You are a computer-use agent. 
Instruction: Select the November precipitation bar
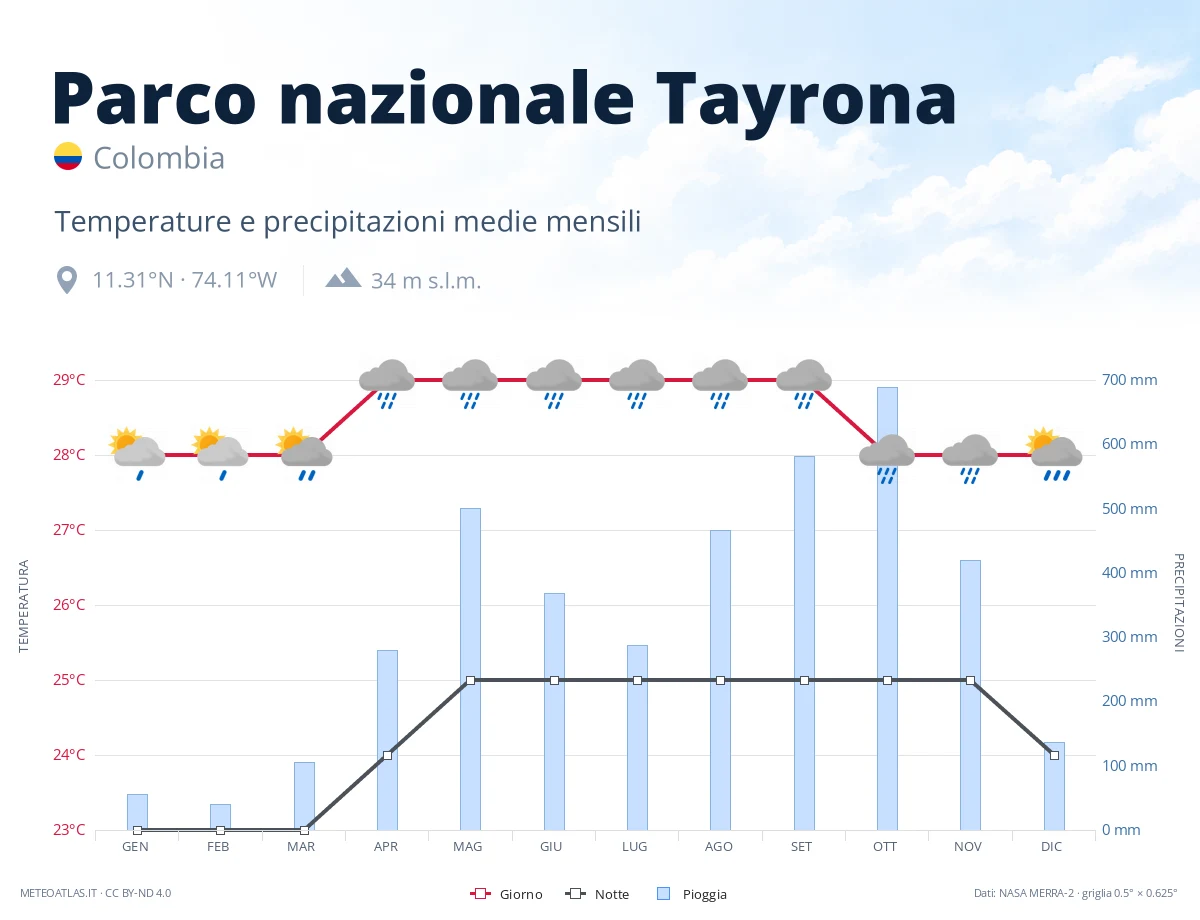(970, 695)
